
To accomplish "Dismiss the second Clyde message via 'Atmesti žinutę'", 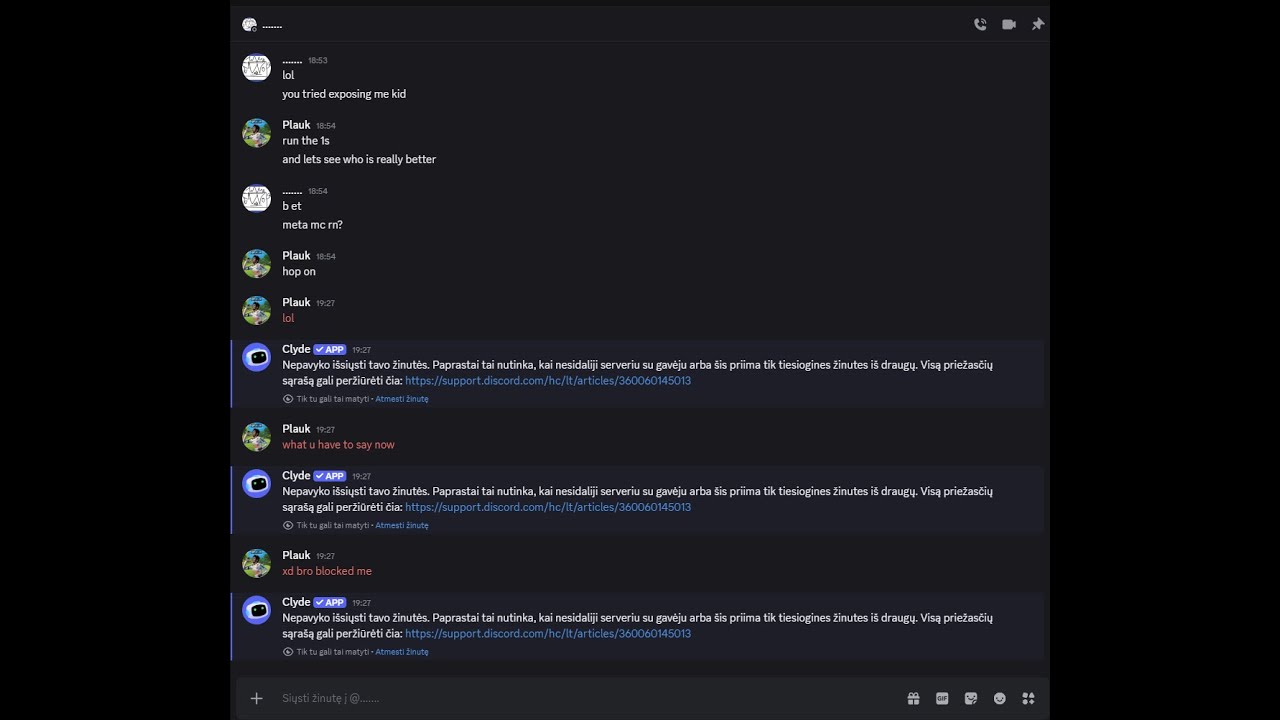I will (x=402, y=525).
